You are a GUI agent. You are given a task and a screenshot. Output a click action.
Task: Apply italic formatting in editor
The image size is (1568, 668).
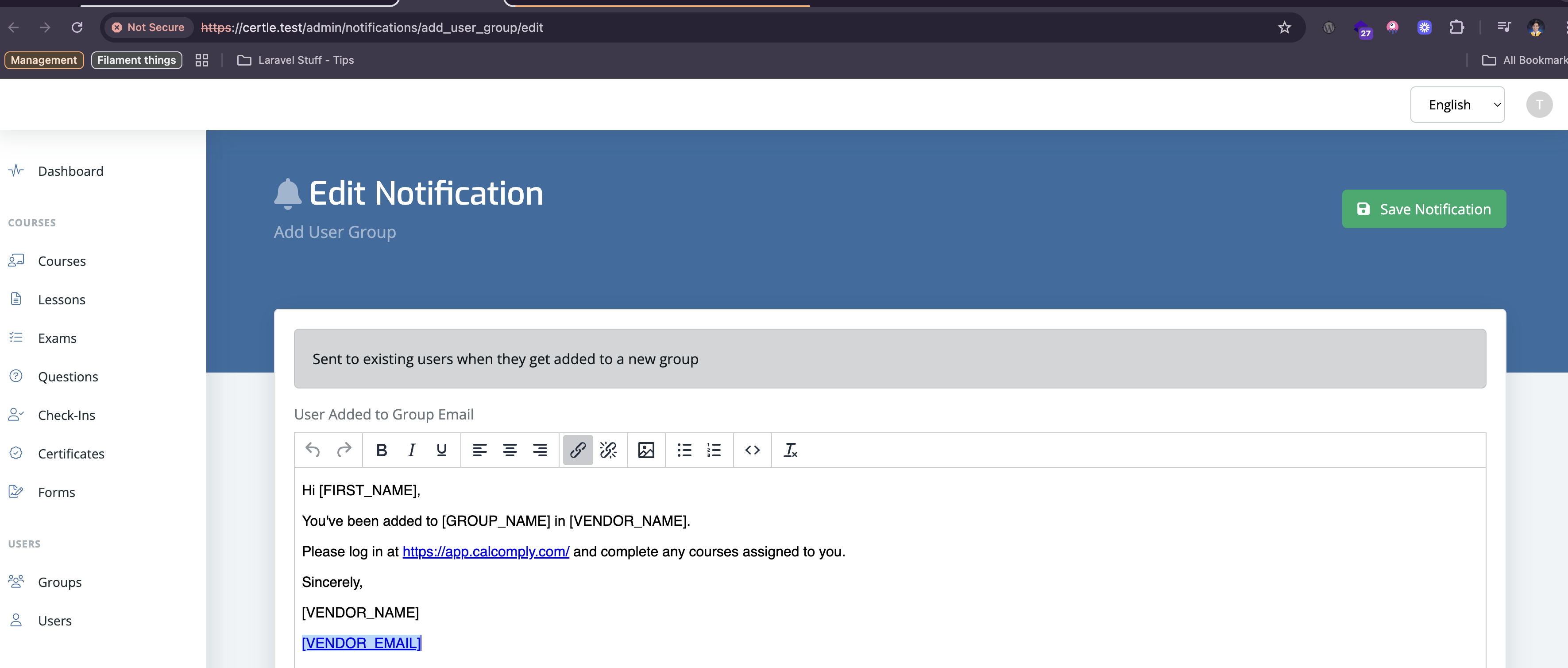point(412,450)
